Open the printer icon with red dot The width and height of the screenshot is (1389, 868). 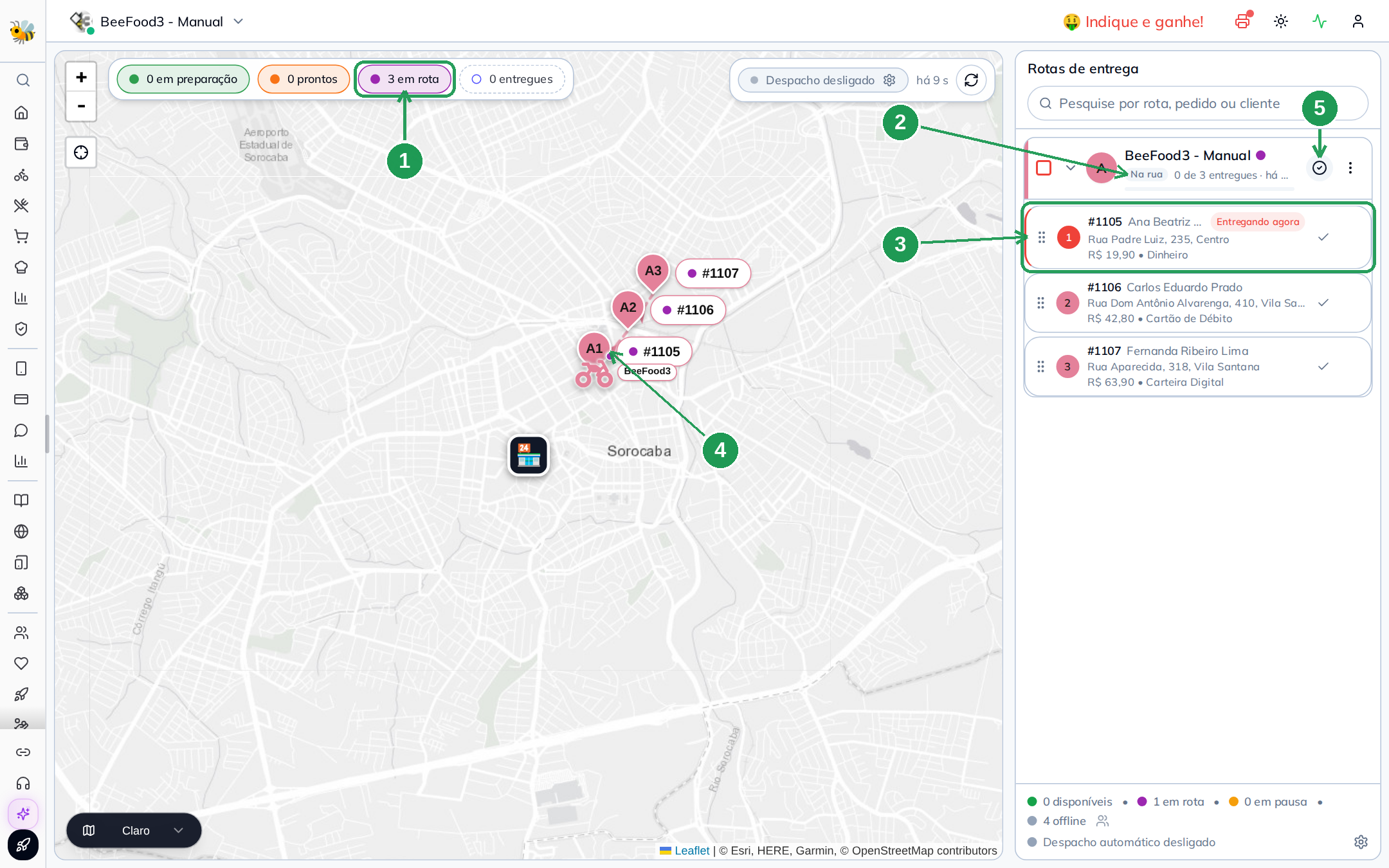(x=1243, y=21)
